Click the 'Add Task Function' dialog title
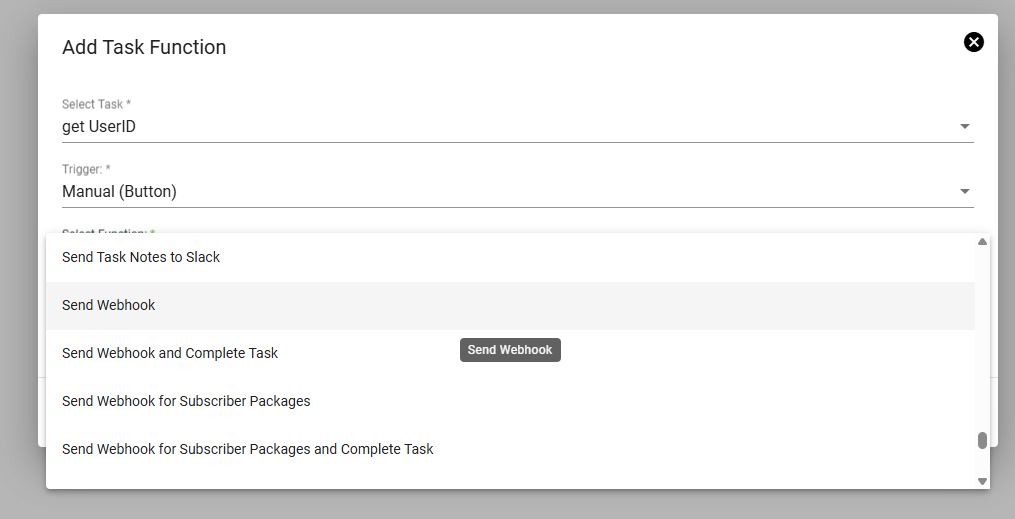This screenshot has height=519, width=1015. (144, 47)
